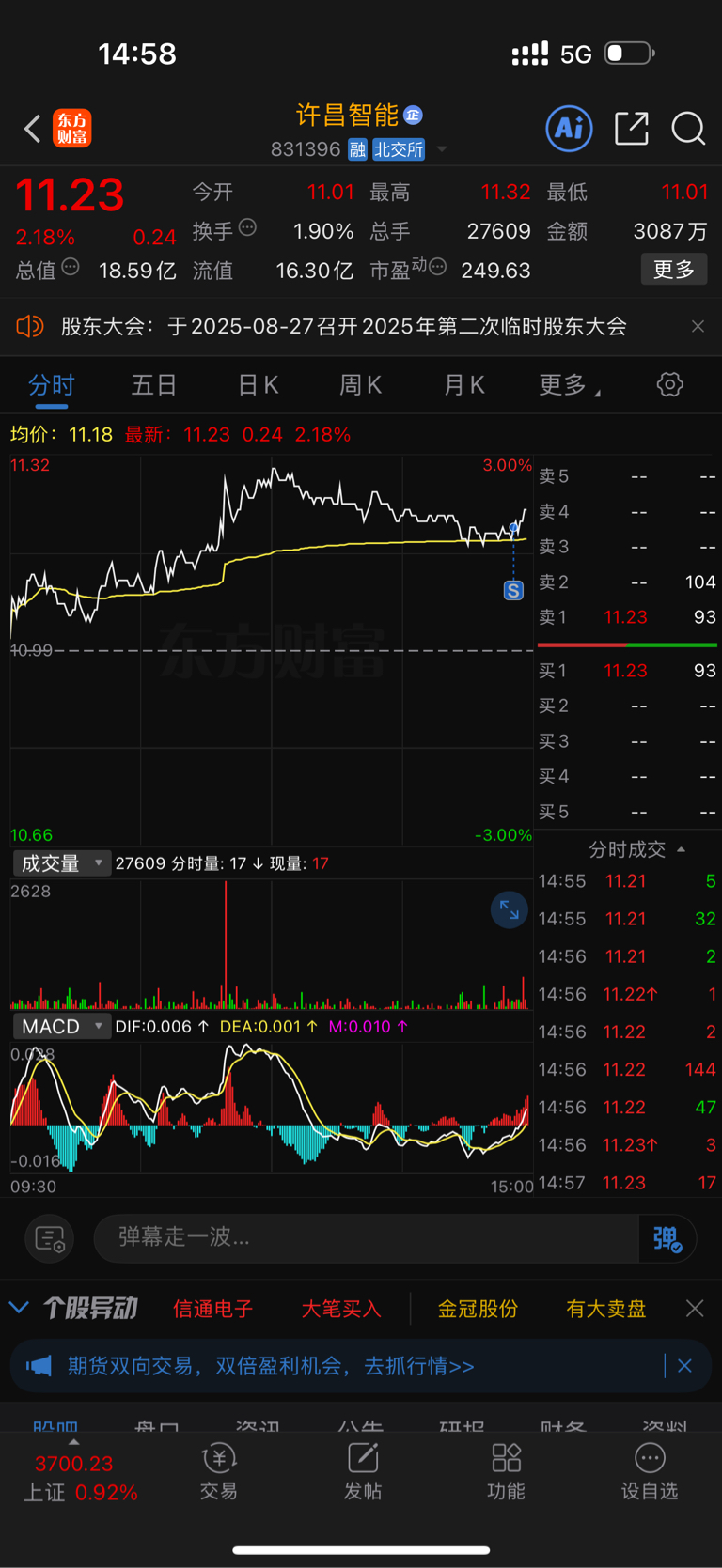Expand the stock code dropdown arrow
Viewport: 722px width, 1568px height.
[x=442, y=149]
